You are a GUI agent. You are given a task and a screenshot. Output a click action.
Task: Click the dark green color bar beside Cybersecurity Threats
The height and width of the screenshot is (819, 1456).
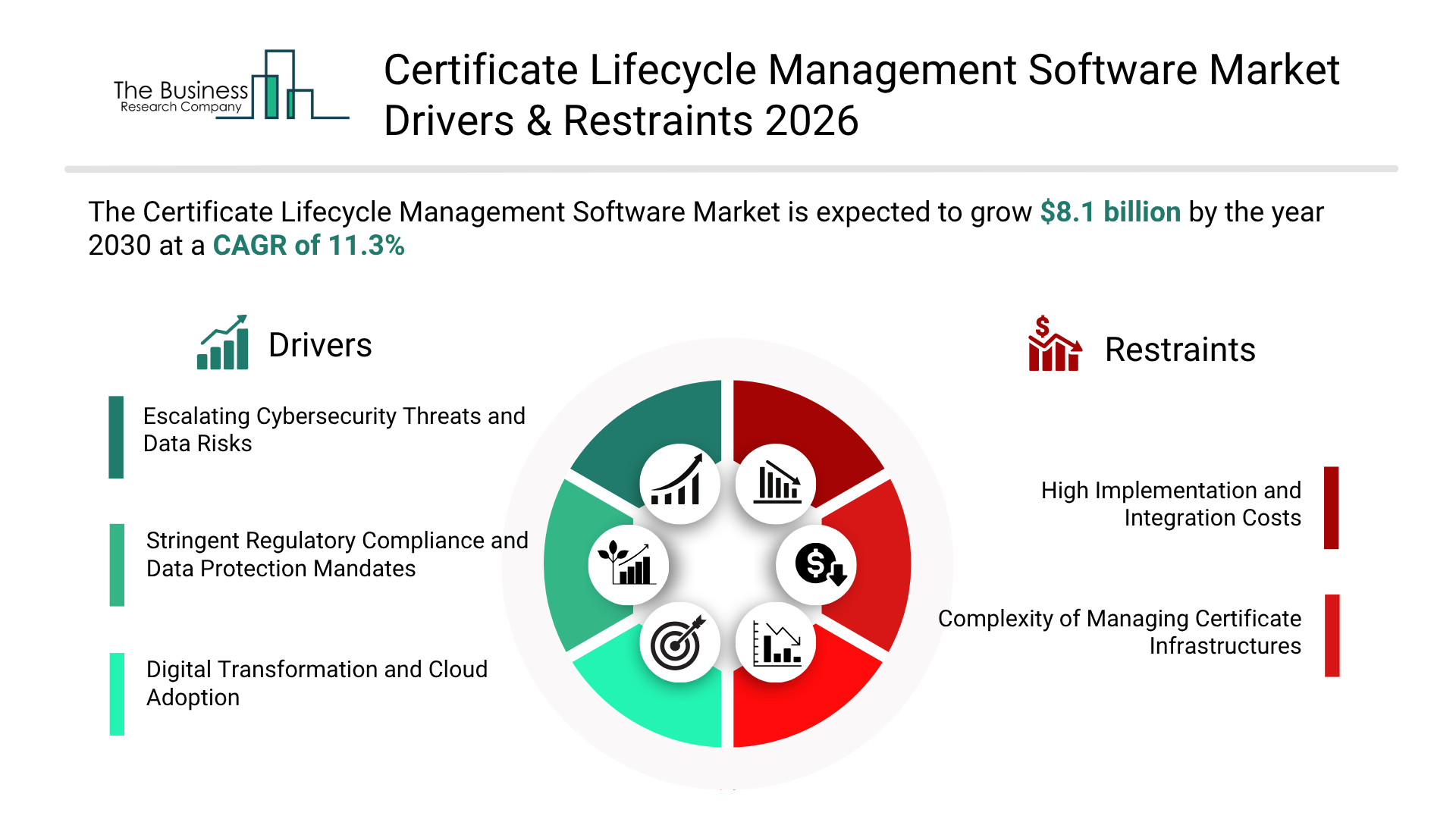[116, 437]
